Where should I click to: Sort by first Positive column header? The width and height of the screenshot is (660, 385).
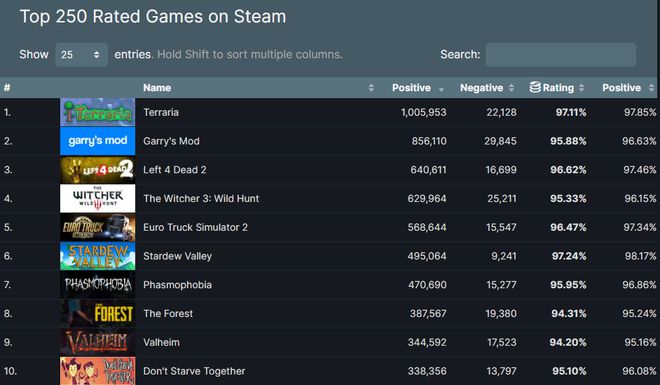pyautogui.click(x=412, y=88)
